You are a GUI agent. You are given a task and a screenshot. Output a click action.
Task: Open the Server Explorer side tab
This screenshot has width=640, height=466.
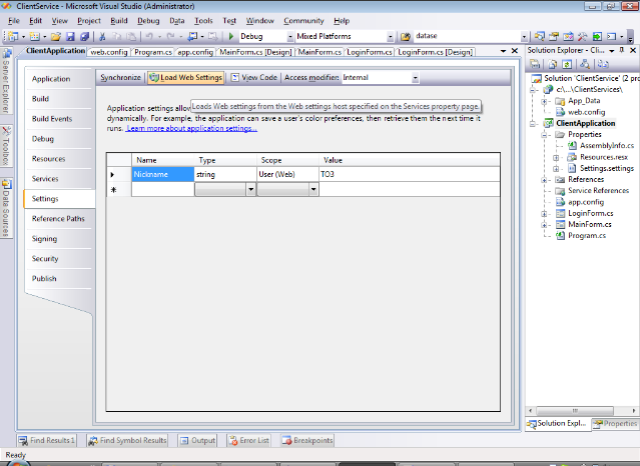(6, 81)
